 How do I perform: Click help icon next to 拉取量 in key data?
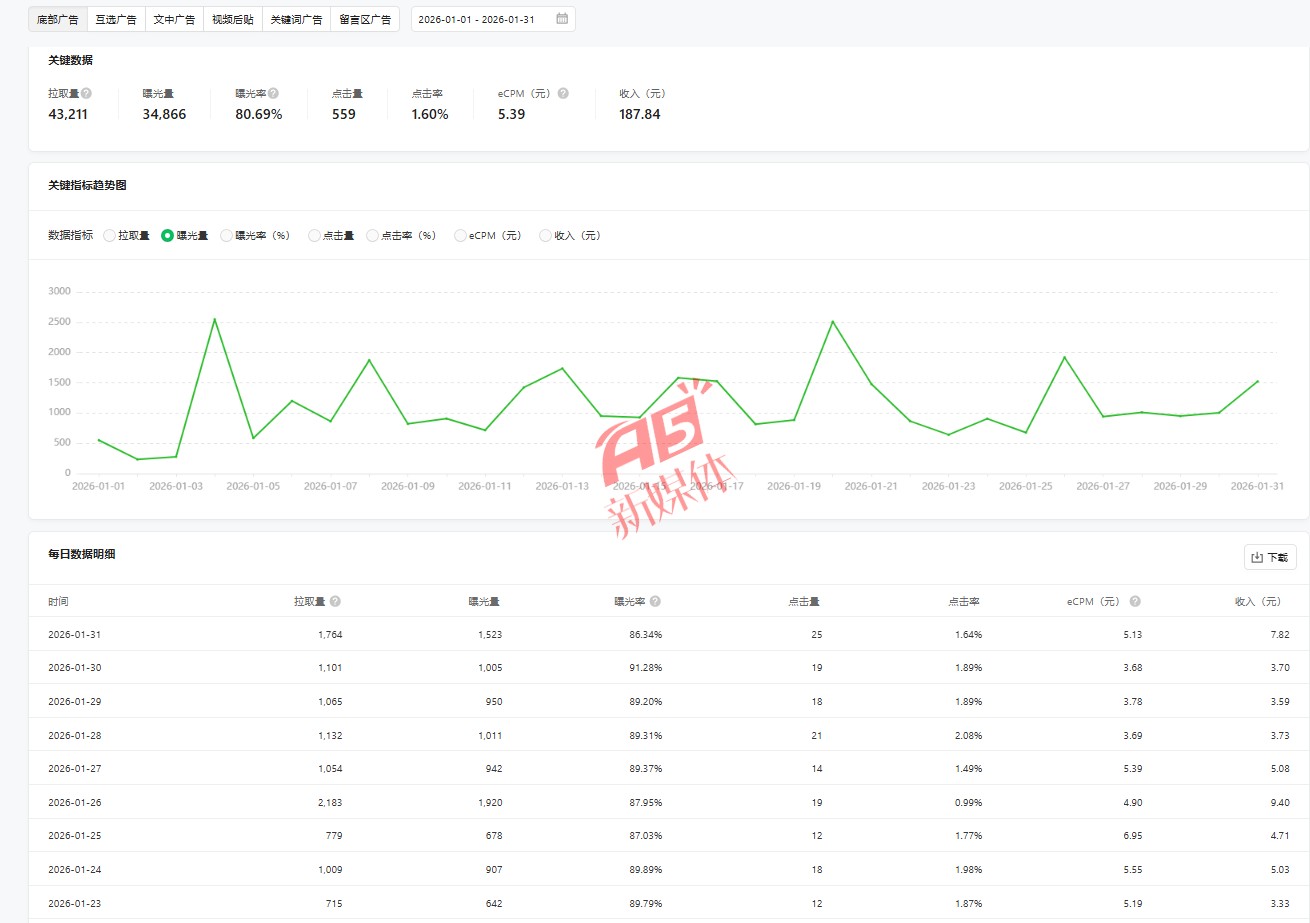[86, 93]
